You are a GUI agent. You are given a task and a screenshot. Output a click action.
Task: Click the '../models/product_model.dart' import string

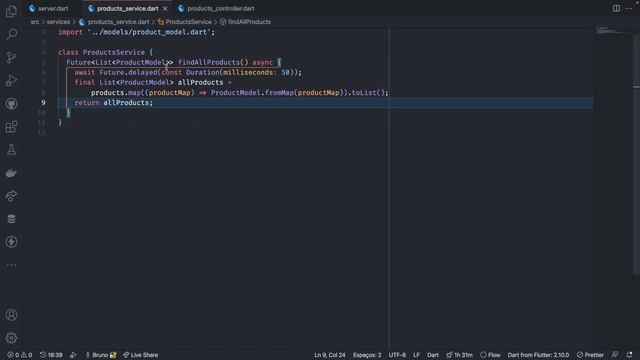click(x=149, y=32)
